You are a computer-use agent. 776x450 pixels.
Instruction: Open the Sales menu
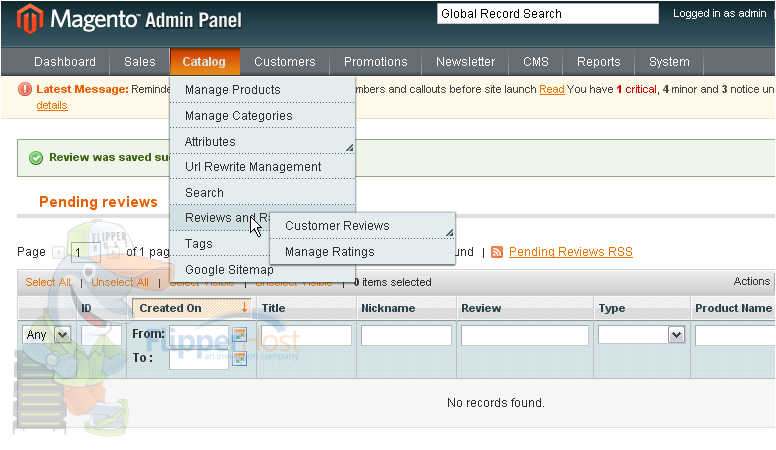pos(140,62)
